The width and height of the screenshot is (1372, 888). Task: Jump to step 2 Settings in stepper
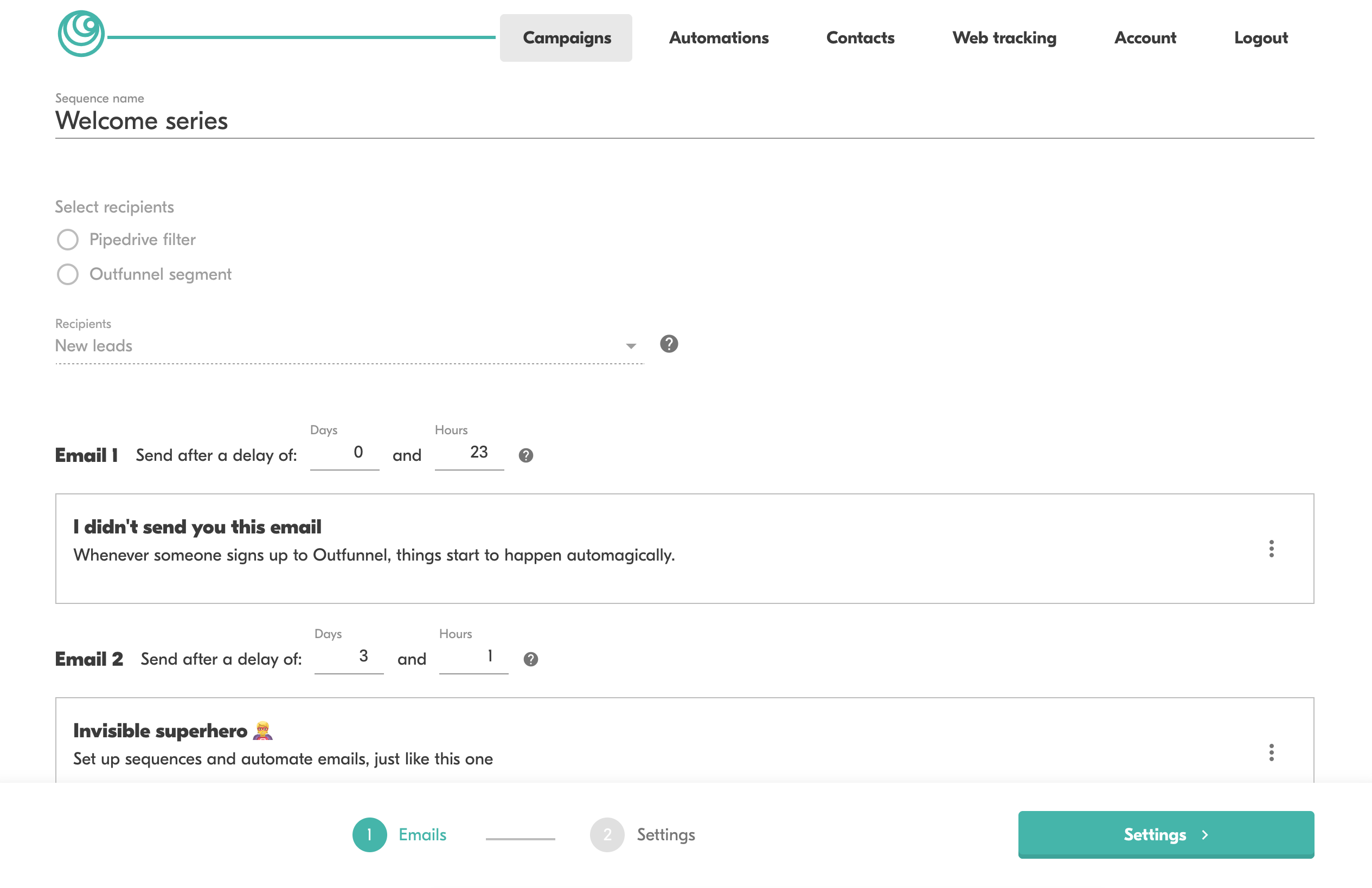pyautogui.click(x=643, y=834)
